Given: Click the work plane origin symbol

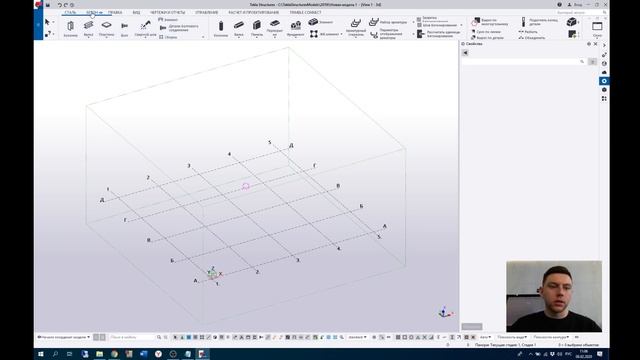Looking at the screenshot, I should tap(213, 273).
